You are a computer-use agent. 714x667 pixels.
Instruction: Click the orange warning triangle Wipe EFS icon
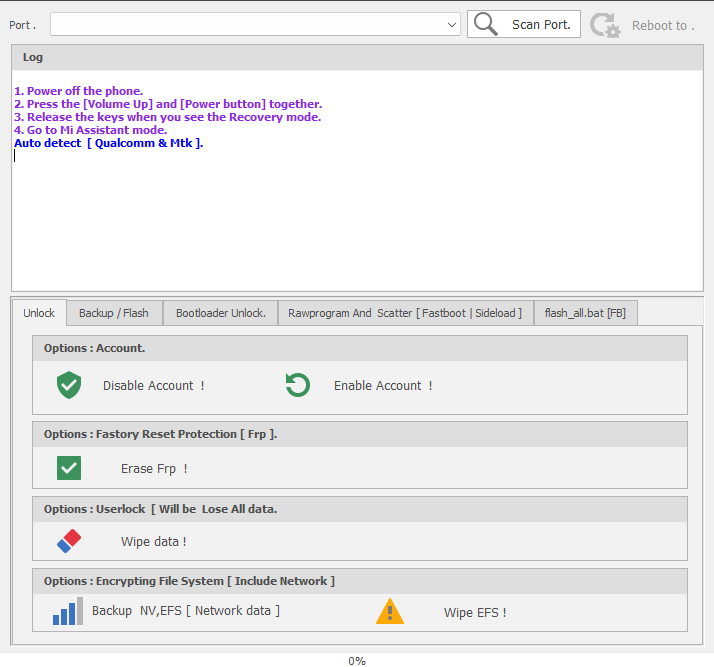tap(390, 611)
